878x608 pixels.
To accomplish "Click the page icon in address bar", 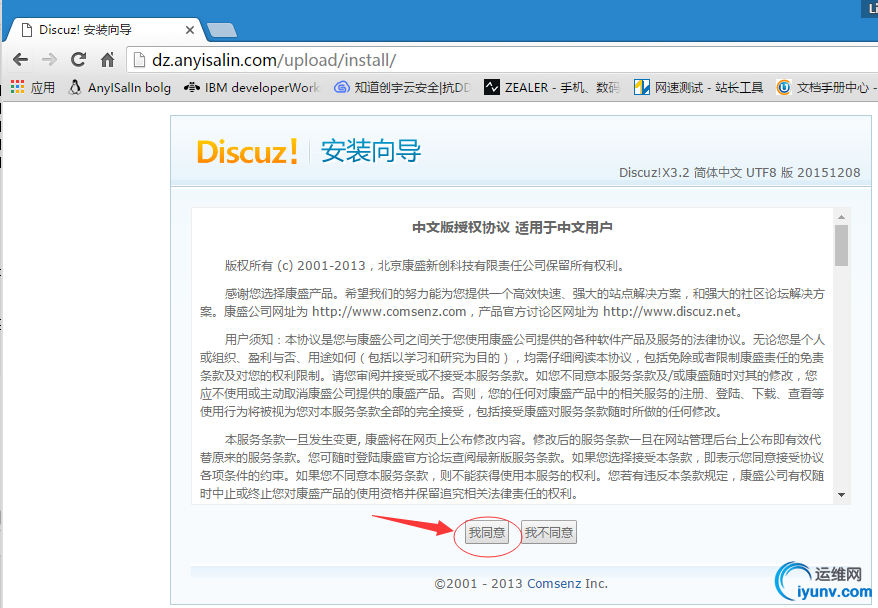I will [x=140, y=60].
